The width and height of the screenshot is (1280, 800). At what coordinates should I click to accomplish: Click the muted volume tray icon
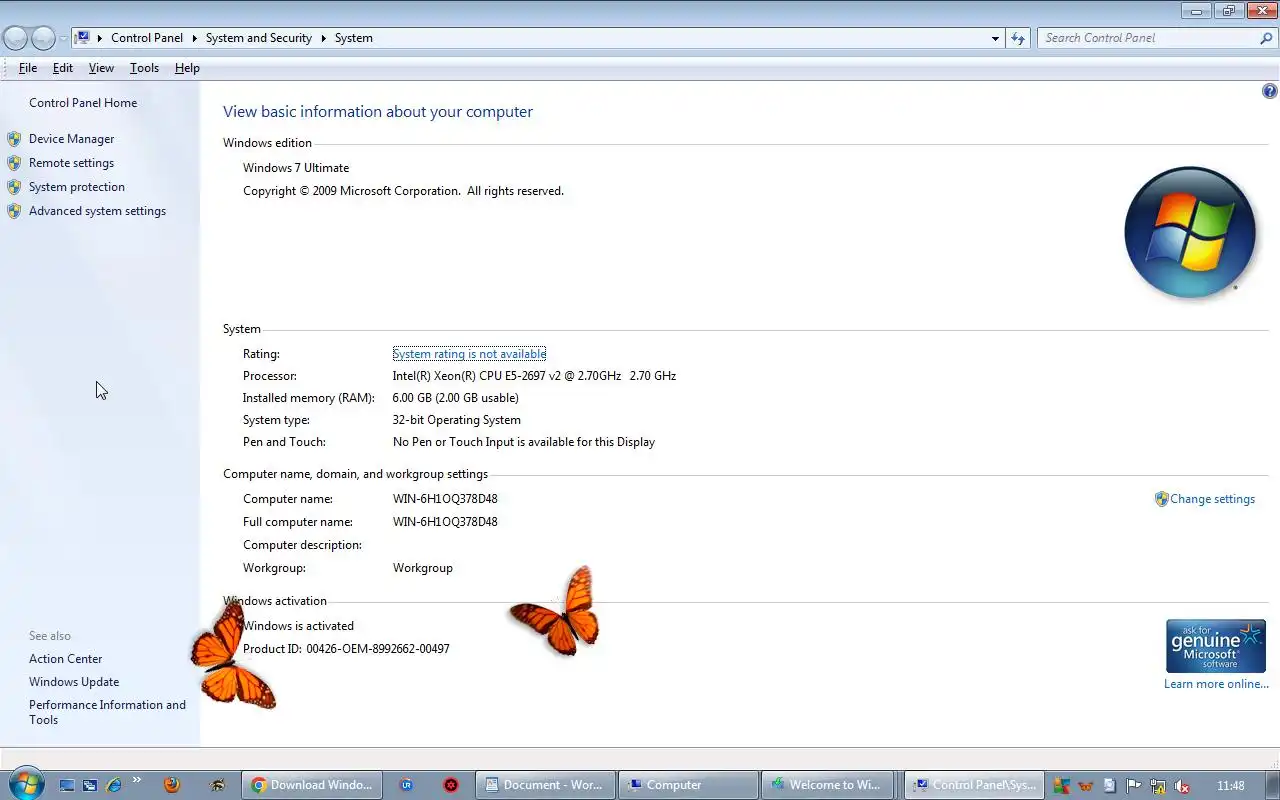1182,786
